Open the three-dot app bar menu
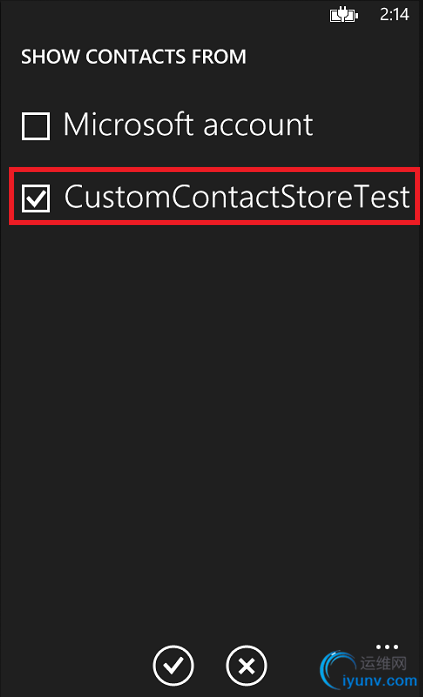This screenshot has height=697, width=423. (x=387, y=647)
